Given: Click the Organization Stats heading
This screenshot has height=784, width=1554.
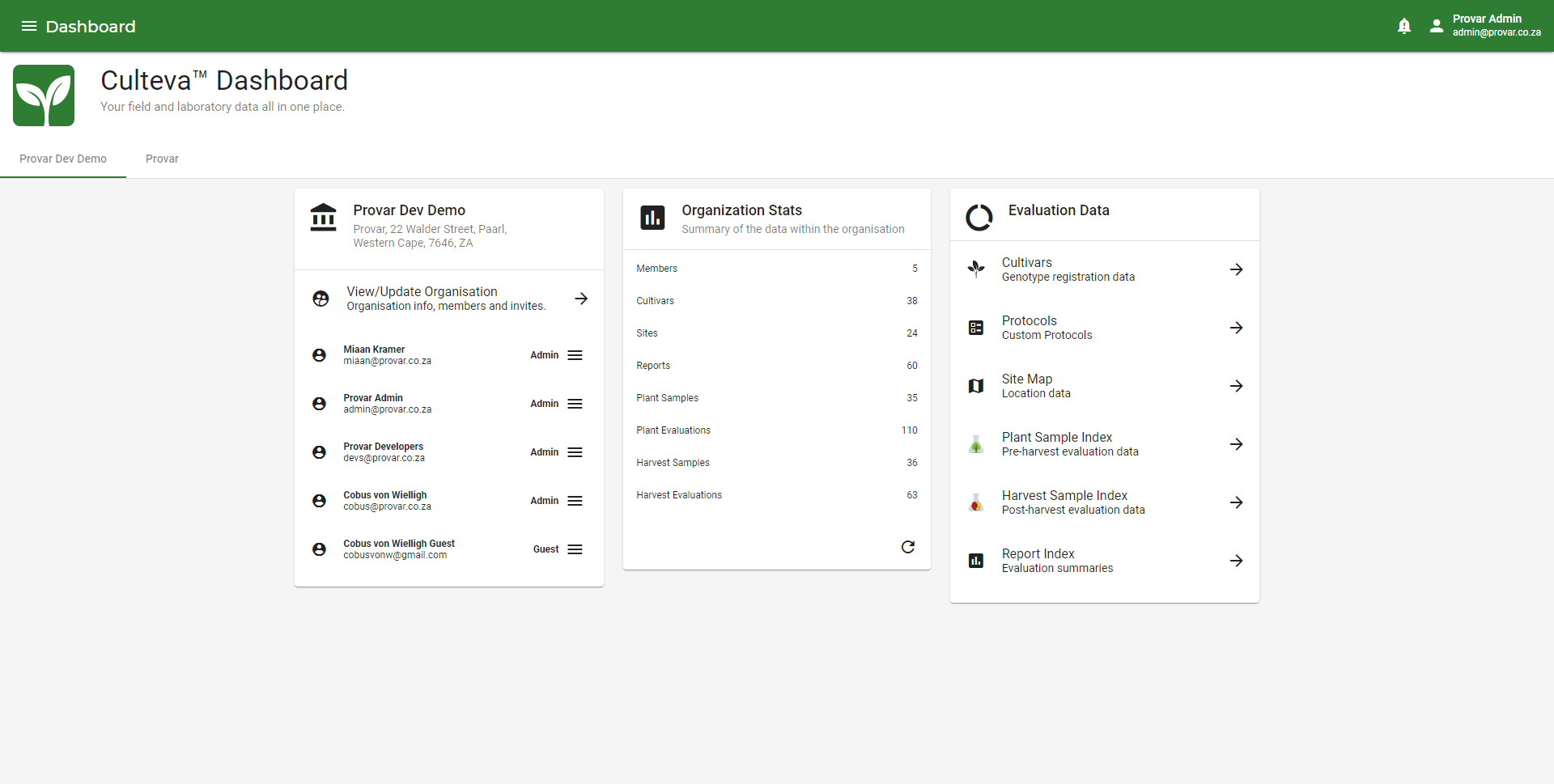Looking at the screenshot, I should (741, 210).
